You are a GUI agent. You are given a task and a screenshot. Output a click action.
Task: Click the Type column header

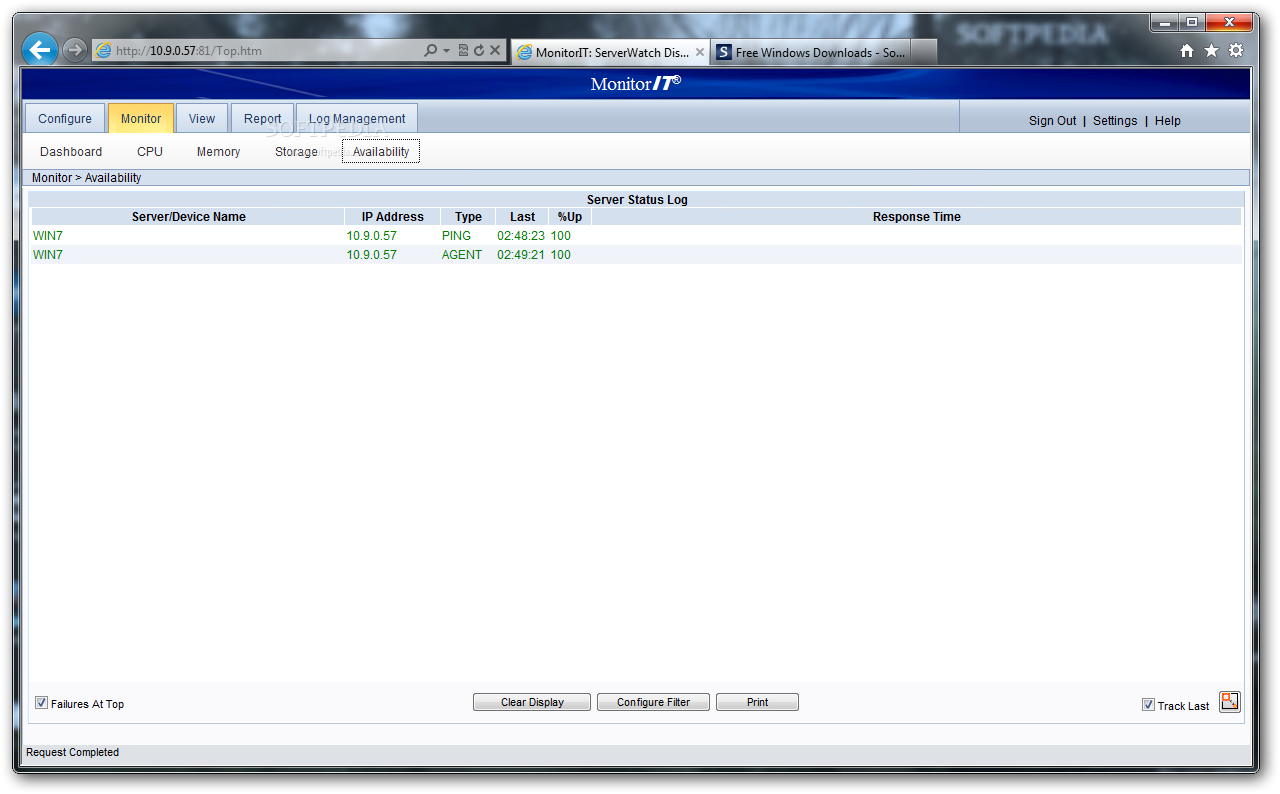pos(468,216)
